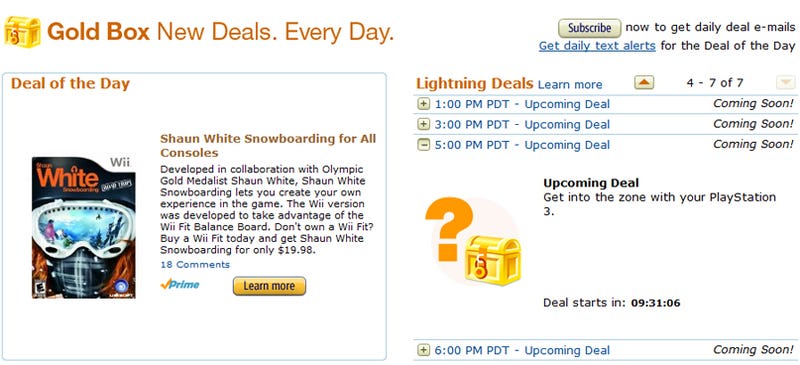Open Shaun White Snowboarding for All Consoles title
Viewport: 800px width, 365px height.
click(x=268, y=145)
